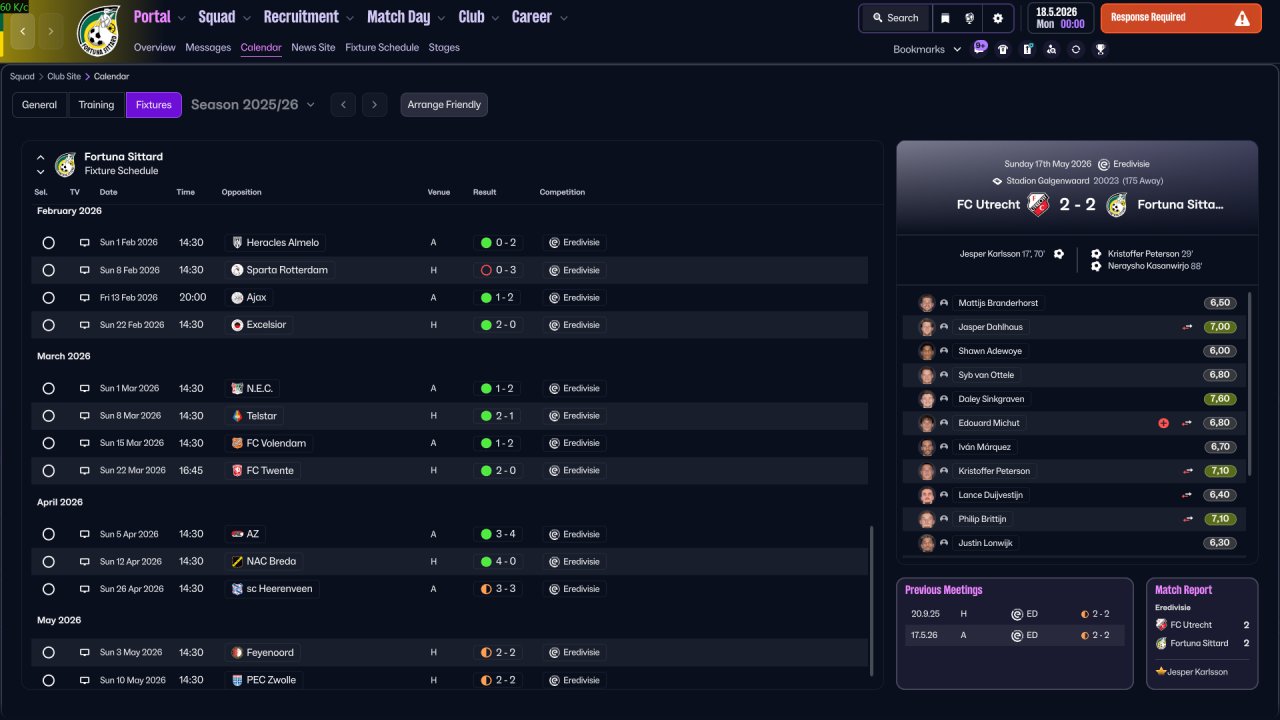1280x720 pixels.
Task: Select the FC Volendam fixture radio button
Action: [x=48, y=443]
